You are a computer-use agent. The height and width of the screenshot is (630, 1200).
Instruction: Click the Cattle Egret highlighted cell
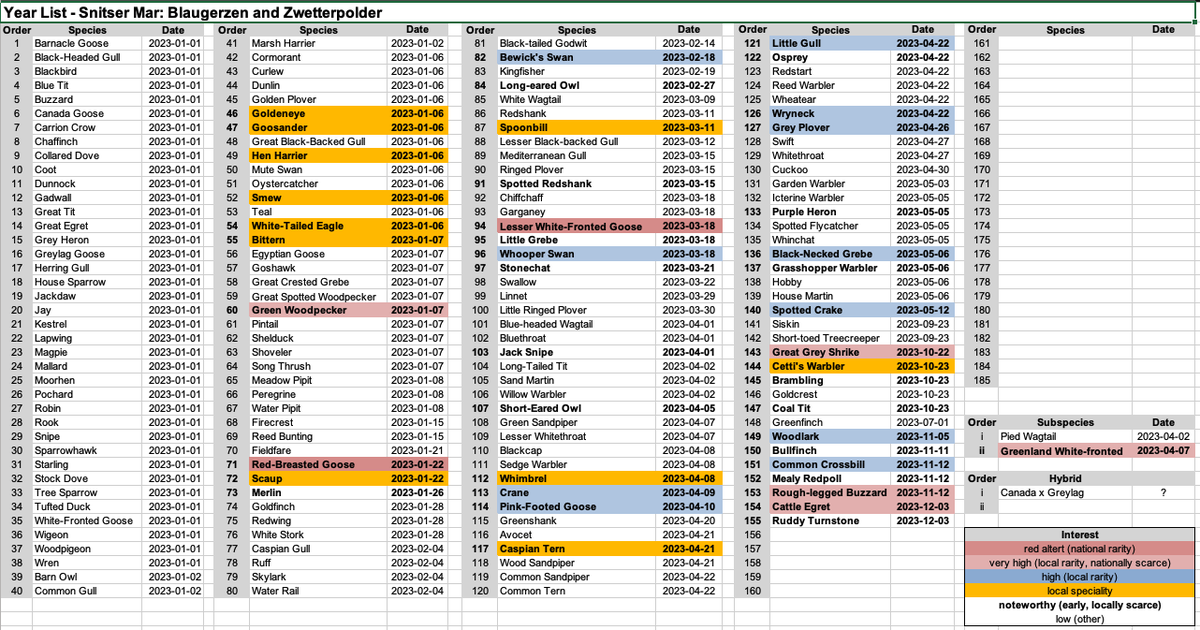[x=800, y=507]
